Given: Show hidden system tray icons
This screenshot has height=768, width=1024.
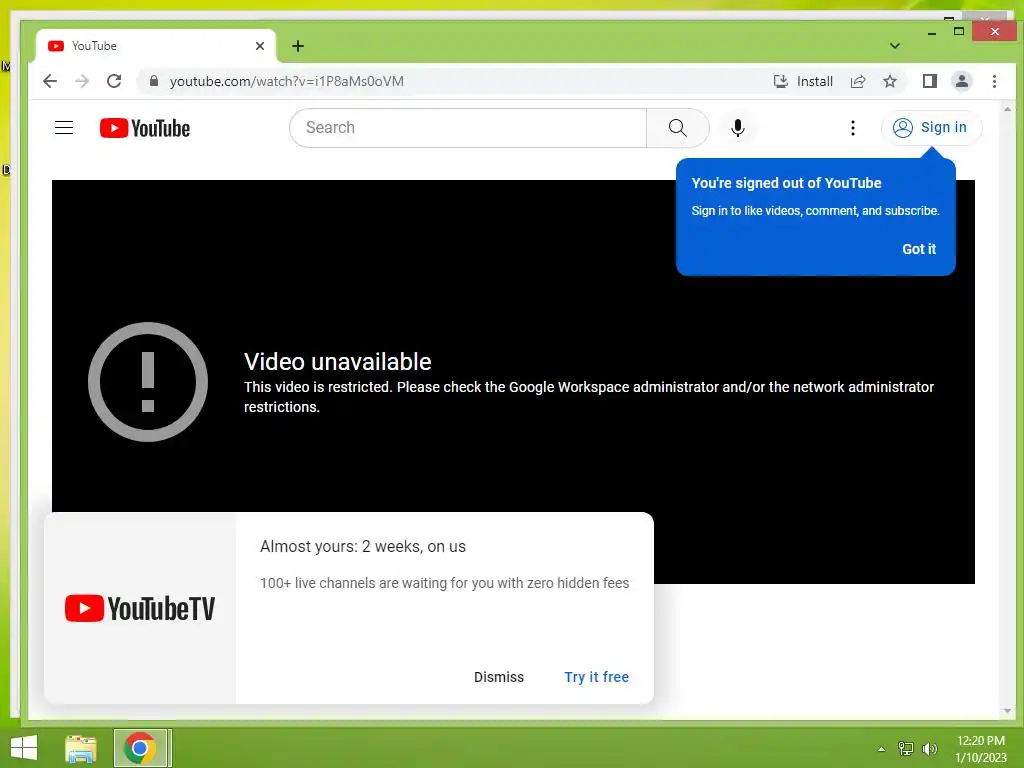Looking at the screenshot, I should coord(881,749).
